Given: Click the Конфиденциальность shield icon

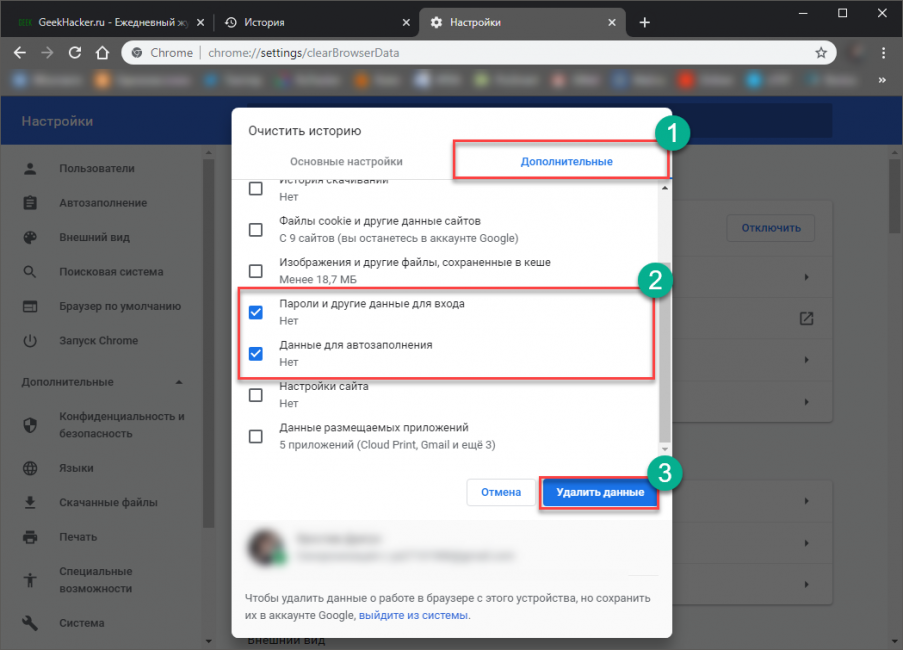Looking at the screenshot, I should (30, 425).
